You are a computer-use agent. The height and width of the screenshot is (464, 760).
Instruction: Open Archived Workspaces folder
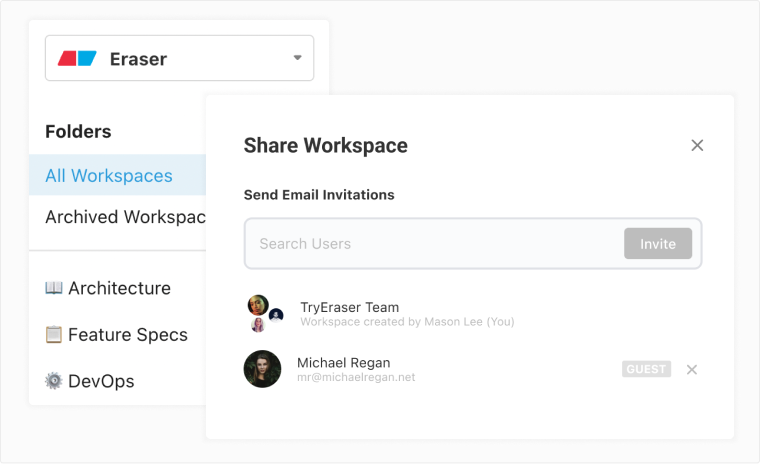[124, 217]
